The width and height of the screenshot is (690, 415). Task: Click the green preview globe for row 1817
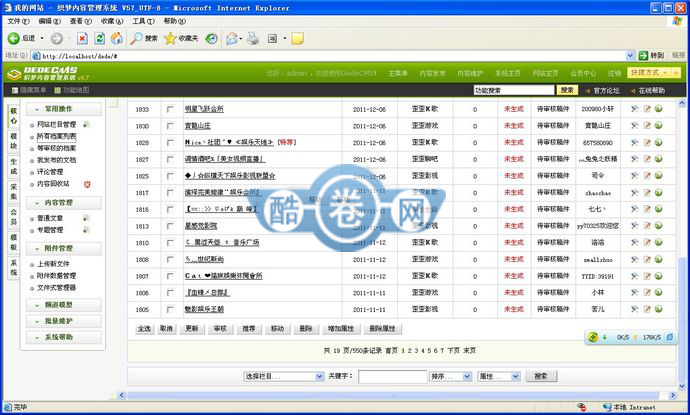(x=659, y=192)
